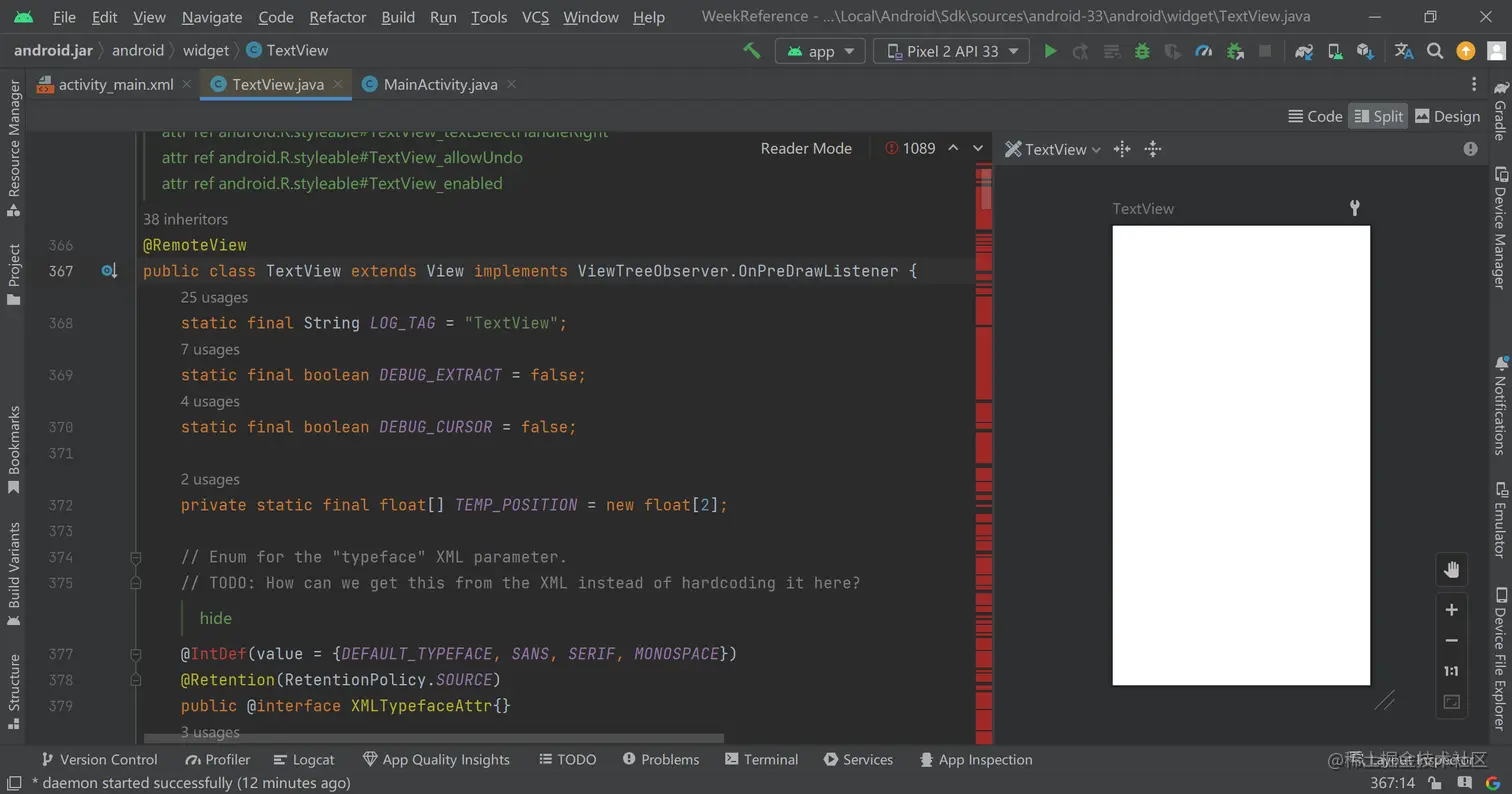The image size is (1512, 794).
Task: Click the Apply Code Changes icon
Action: click(1111, 51)
